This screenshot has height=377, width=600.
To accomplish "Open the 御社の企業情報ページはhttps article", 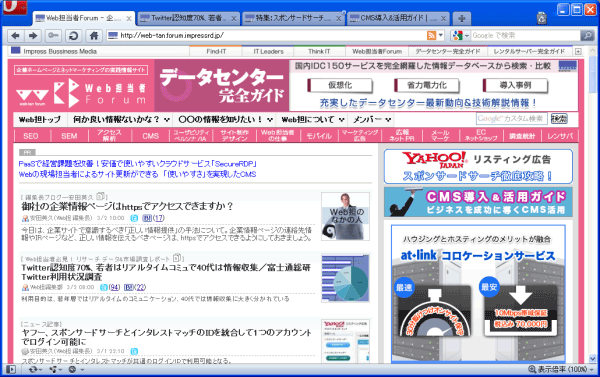I will pos(127,206).
